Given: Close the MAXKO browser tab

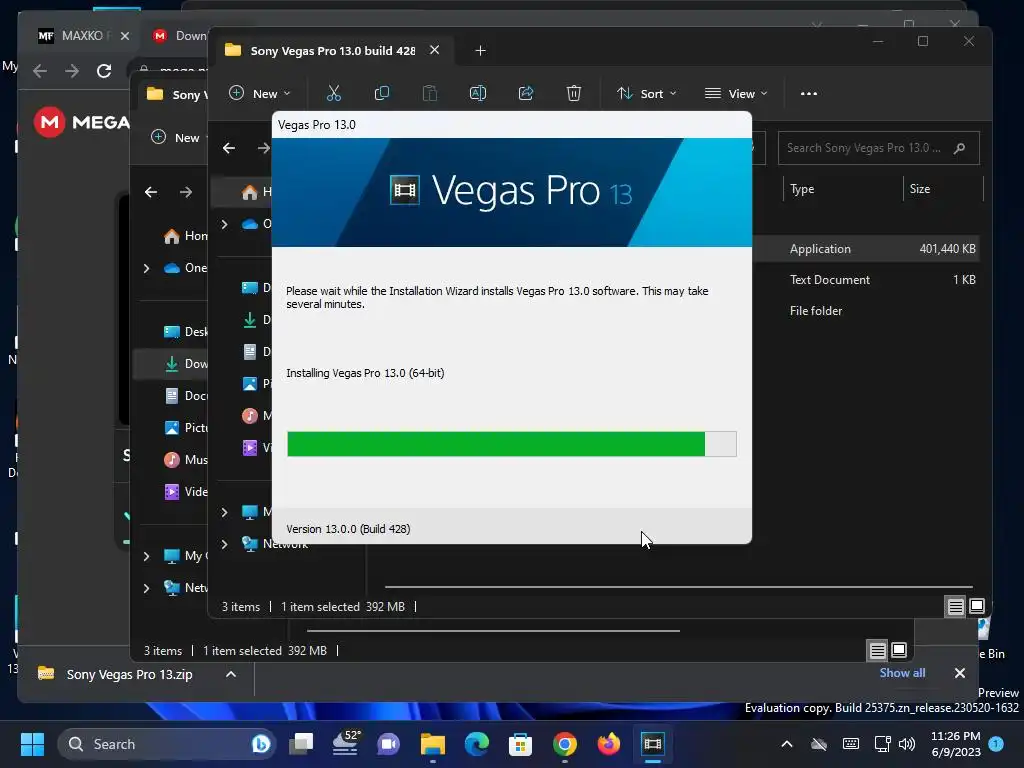Looking at the screenshot, I should [x=125, y=36].
